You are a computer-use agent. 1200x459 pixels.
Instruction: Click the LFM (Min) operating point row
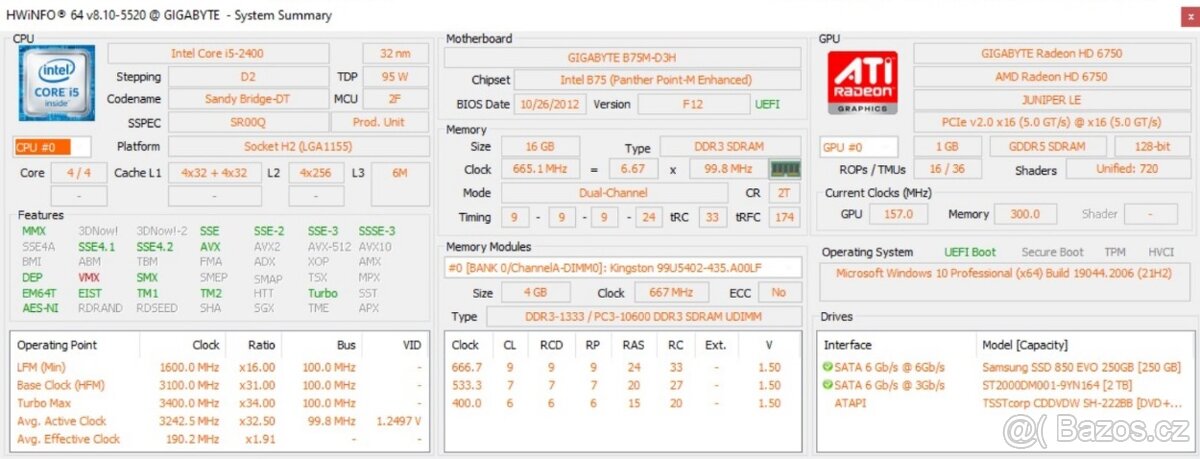[x=219, y=367]
